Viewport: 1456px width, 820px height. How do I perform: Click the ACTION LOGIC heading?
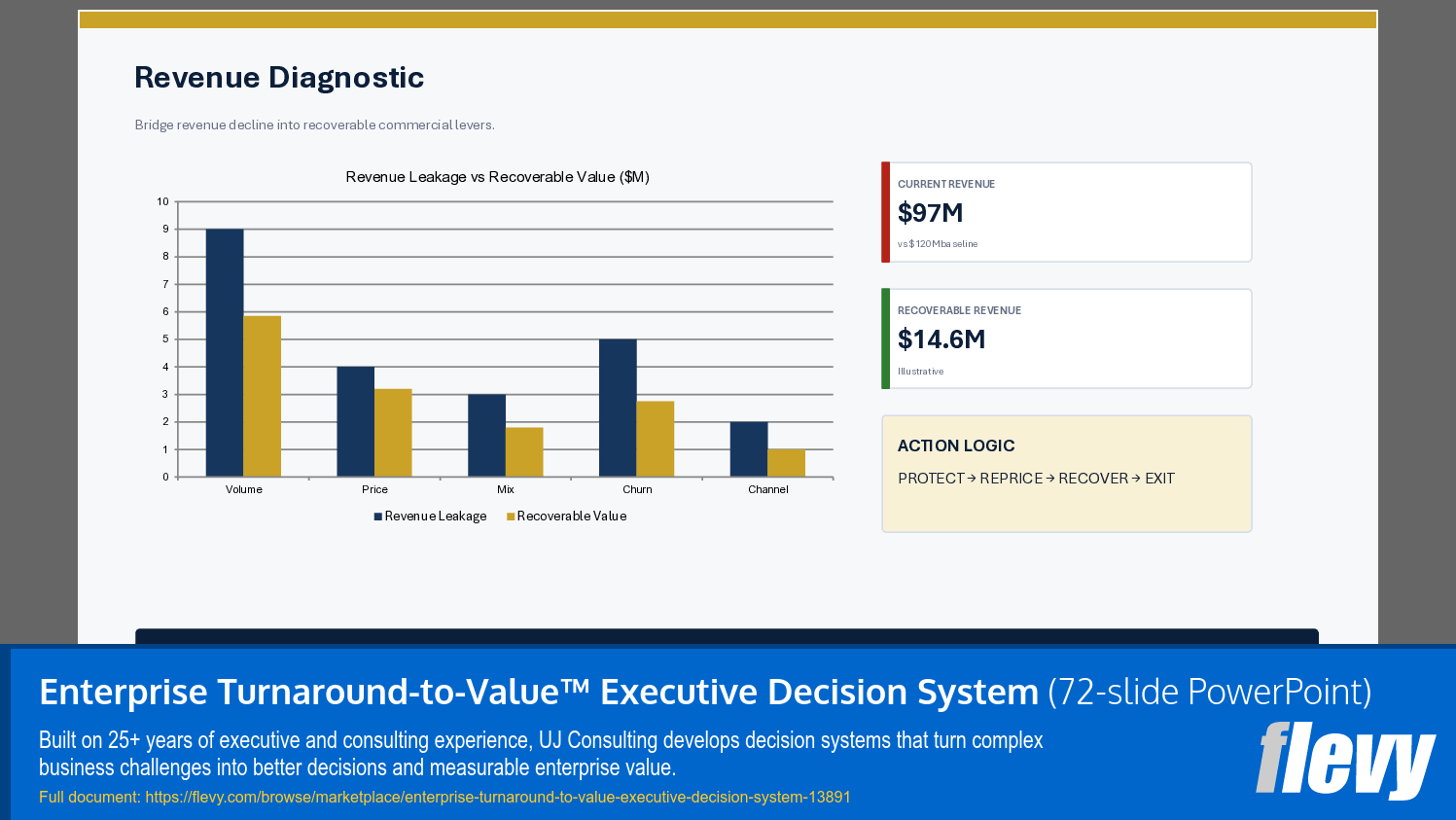point(956,446)
